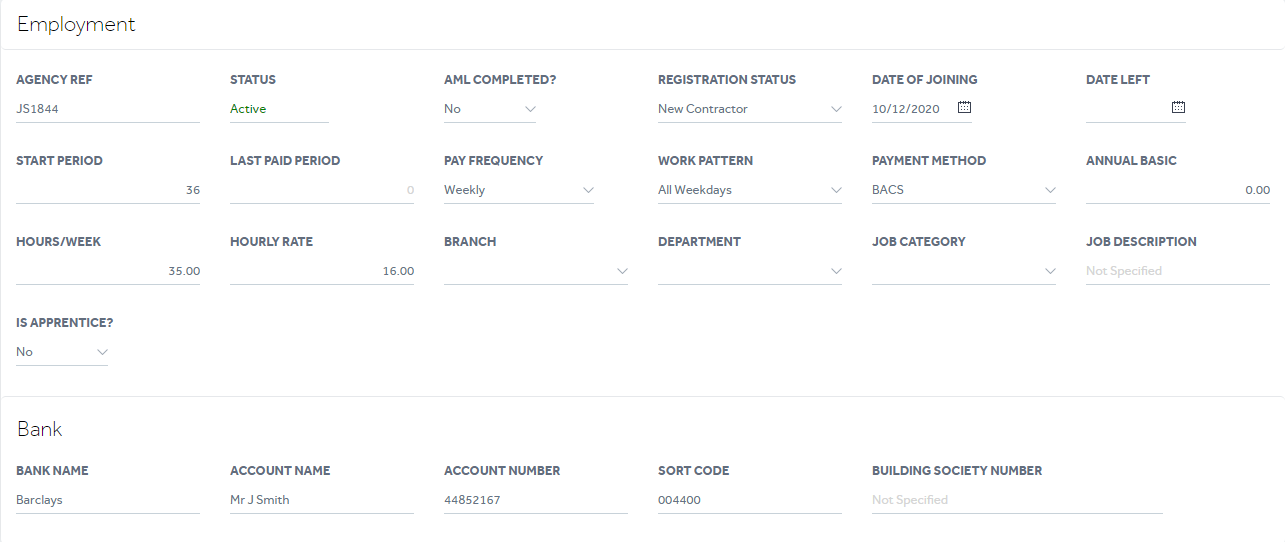This screenshot has height=542, width=1285.
Task: Expand the Job Category dropdown
Action: coord(964,271)
